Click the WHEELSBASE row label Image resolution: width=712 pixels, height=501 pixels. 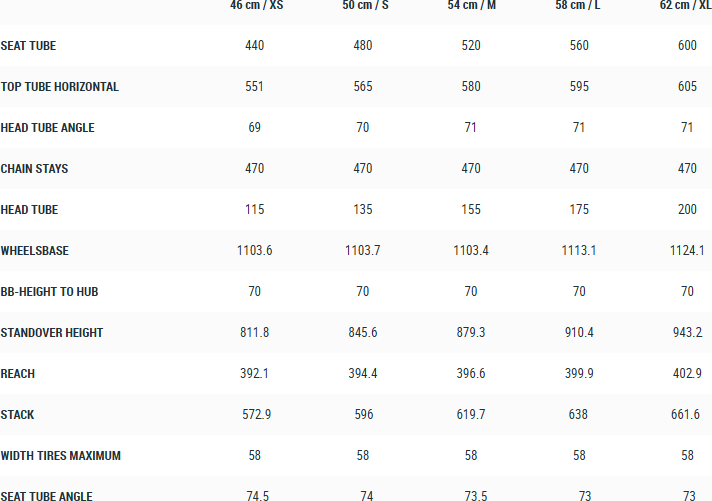[35, 251]
